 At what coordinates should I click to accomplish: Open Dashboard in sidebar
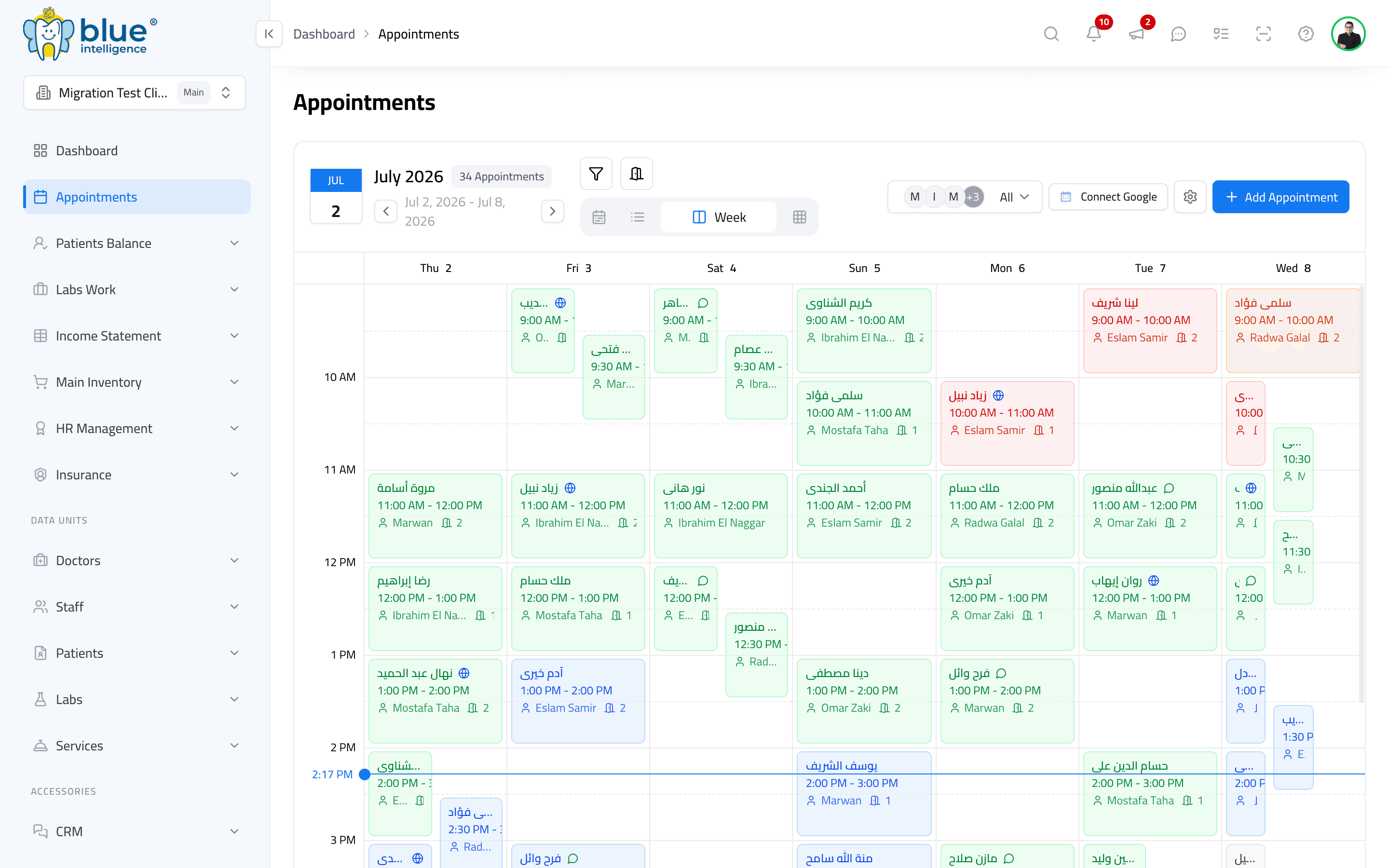coord(136,150)
